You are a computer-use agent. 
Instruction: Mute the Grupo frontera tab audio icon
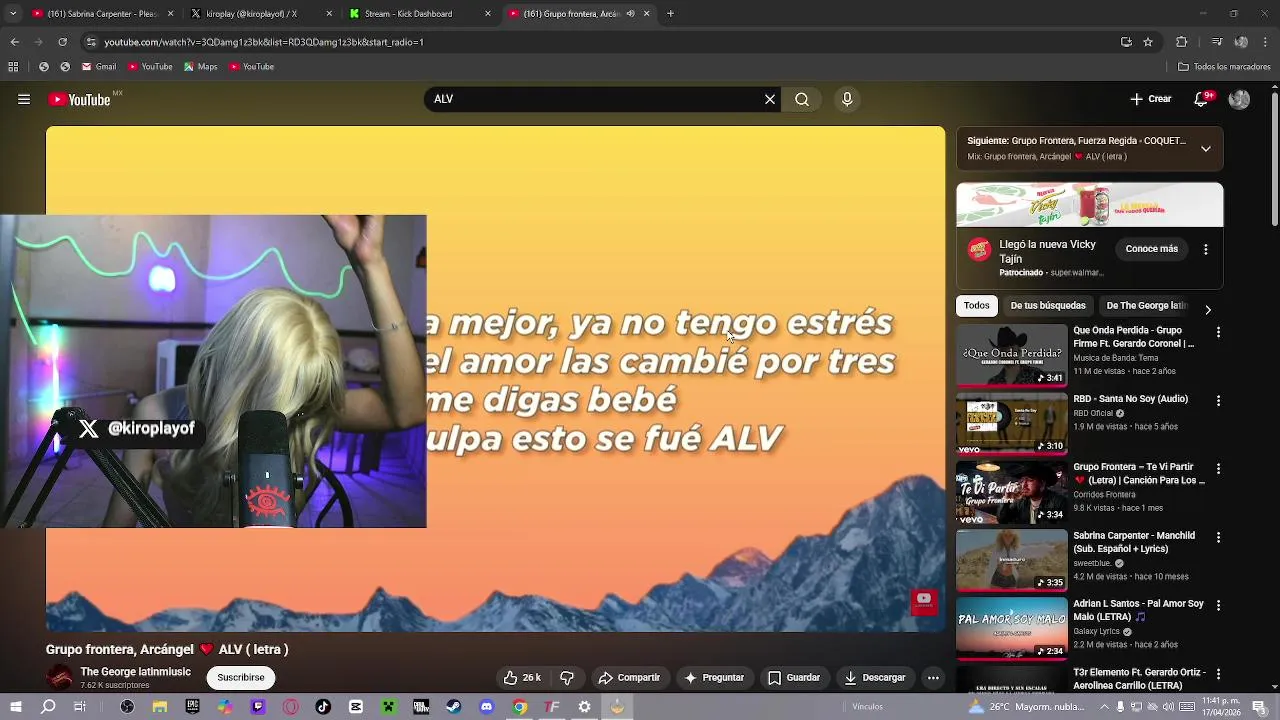point(630,14)
